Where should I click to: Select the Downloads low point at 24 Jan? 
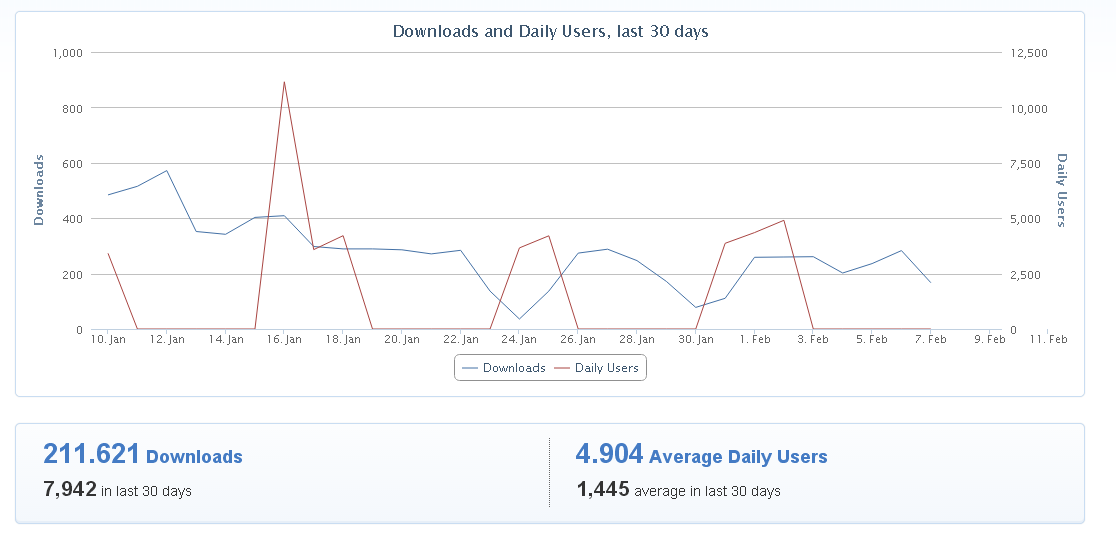pos(519,319)
